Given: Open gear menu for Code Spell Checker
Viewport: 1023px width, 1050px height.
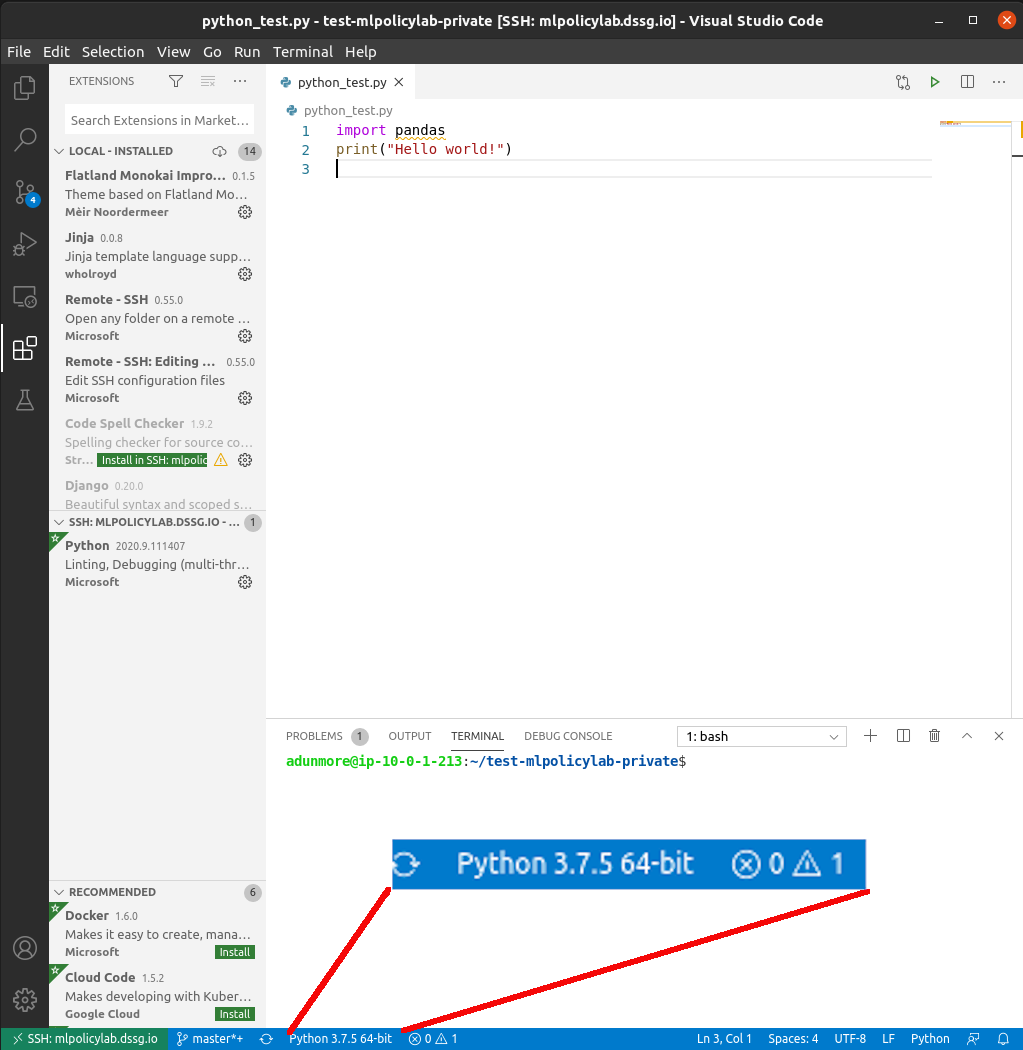Looking at the screenshot, I should click(245, 460).
